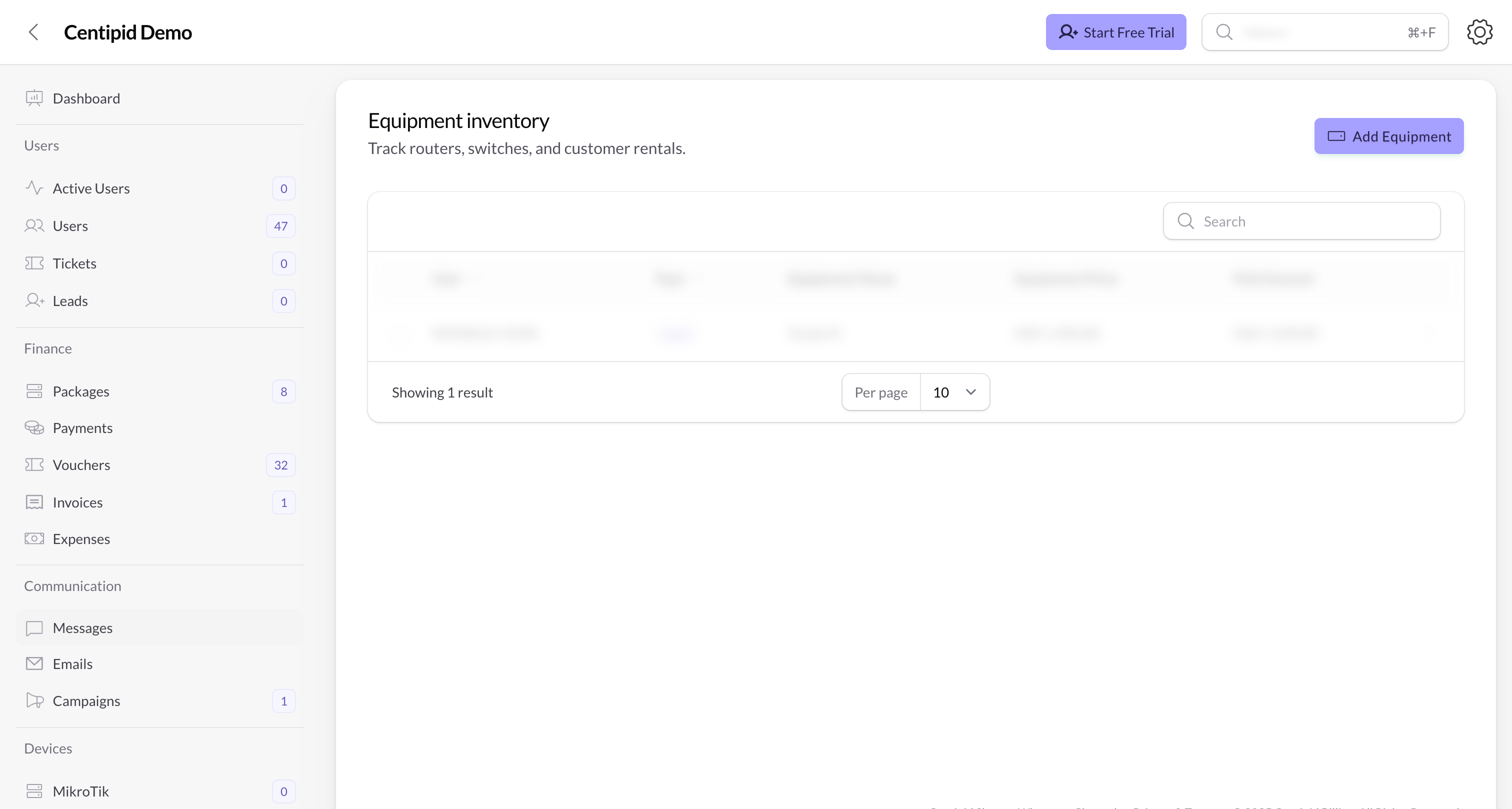Click the Campaigns megaphone icon

click(x=34, y=700)
